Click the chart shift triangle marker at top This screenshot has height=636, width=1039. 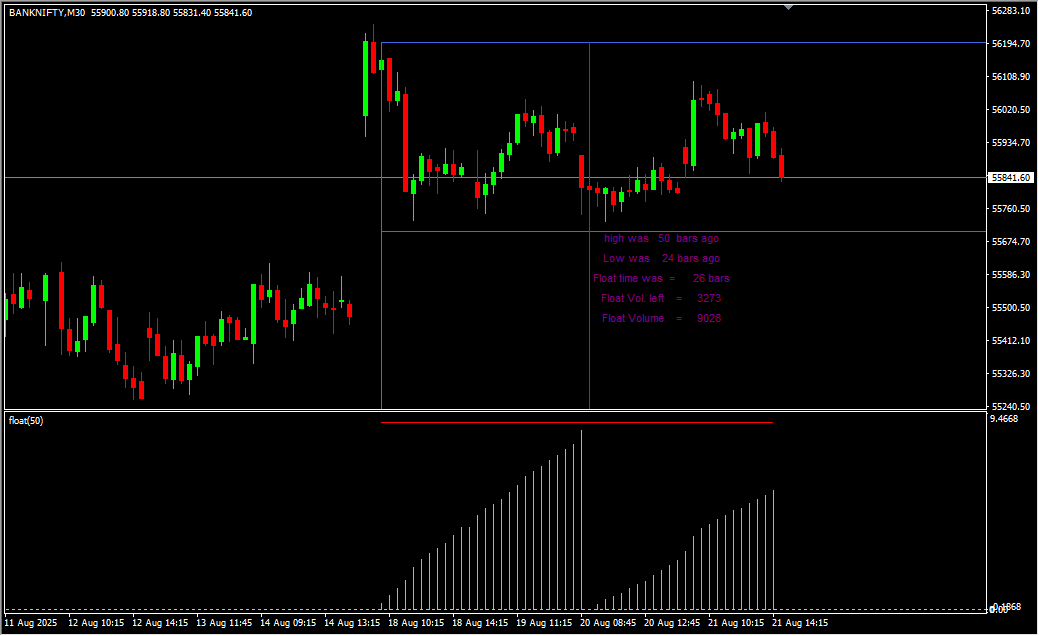[789, 7]
